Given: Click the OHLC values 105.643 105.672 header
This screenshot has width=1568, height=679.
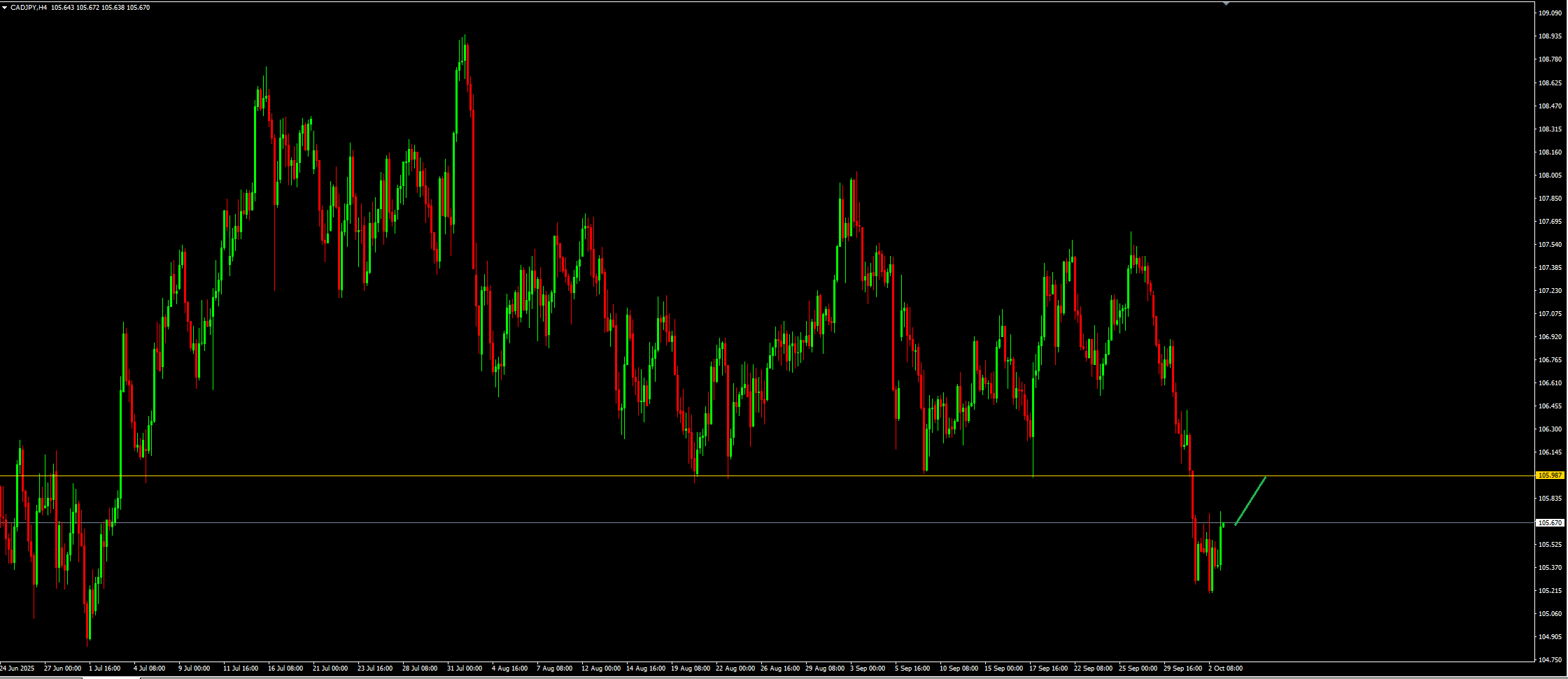Looking at the screenshot, I should [75, 7].
